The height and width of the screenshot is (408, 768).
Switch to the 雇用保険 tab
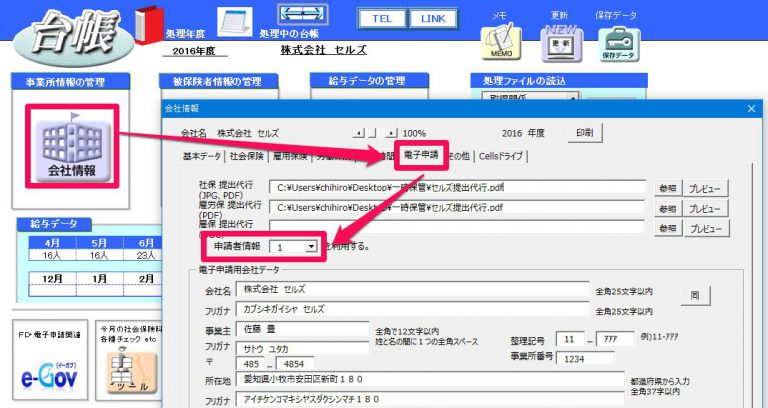(x=290, y=156)
